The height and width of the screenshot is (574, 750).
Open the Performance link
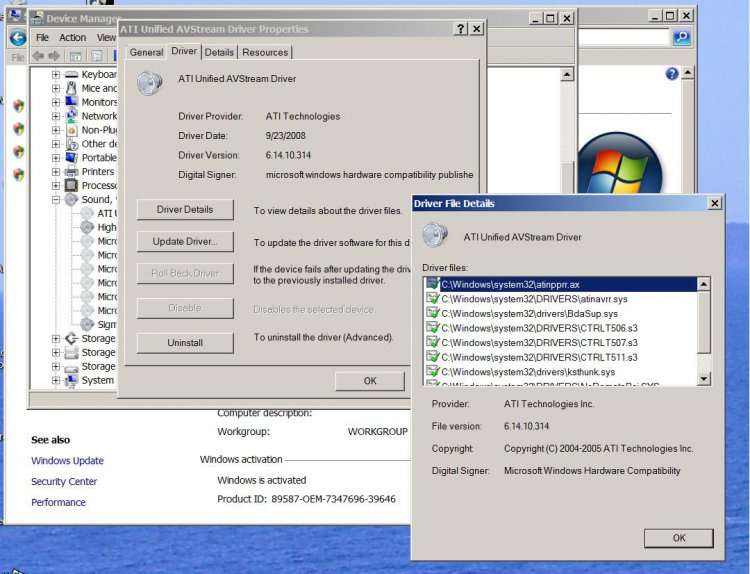click(58, 502)
